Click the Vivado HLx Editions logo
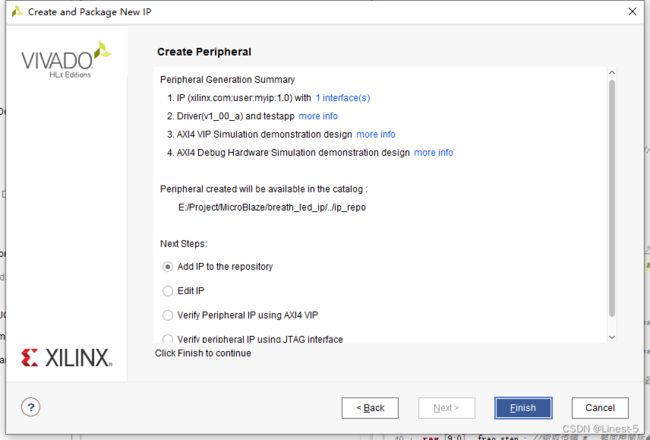 click(x=66, y=61)
